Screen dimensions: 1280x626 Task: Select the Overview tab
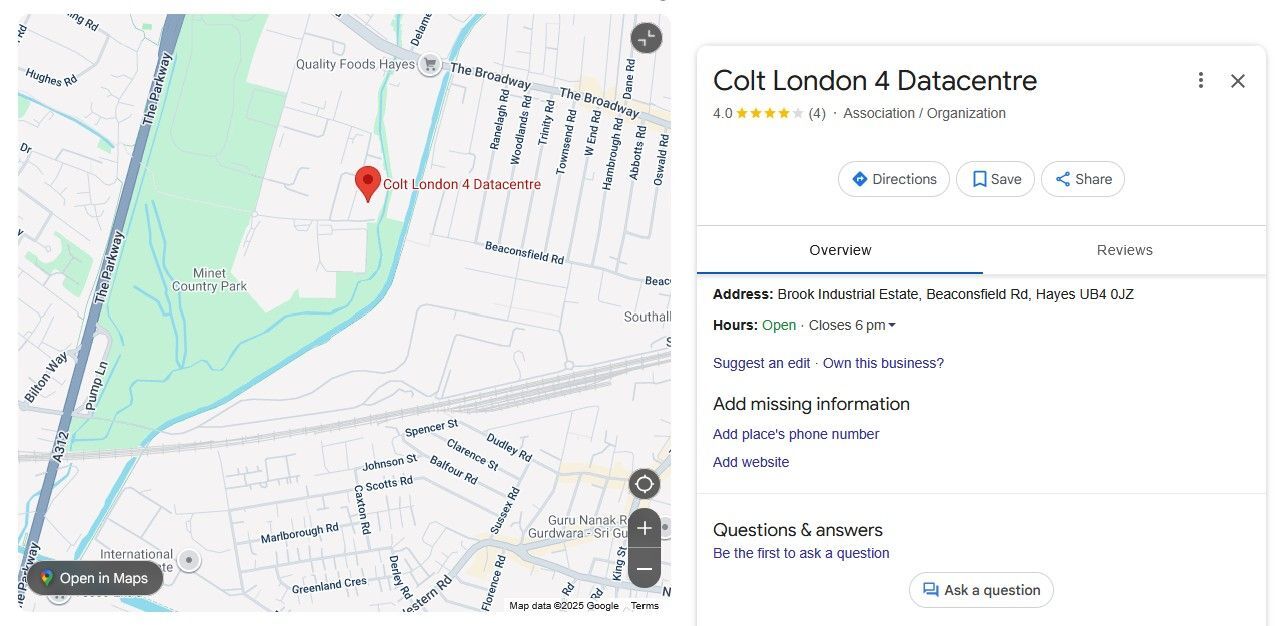[x=840, y=250]
